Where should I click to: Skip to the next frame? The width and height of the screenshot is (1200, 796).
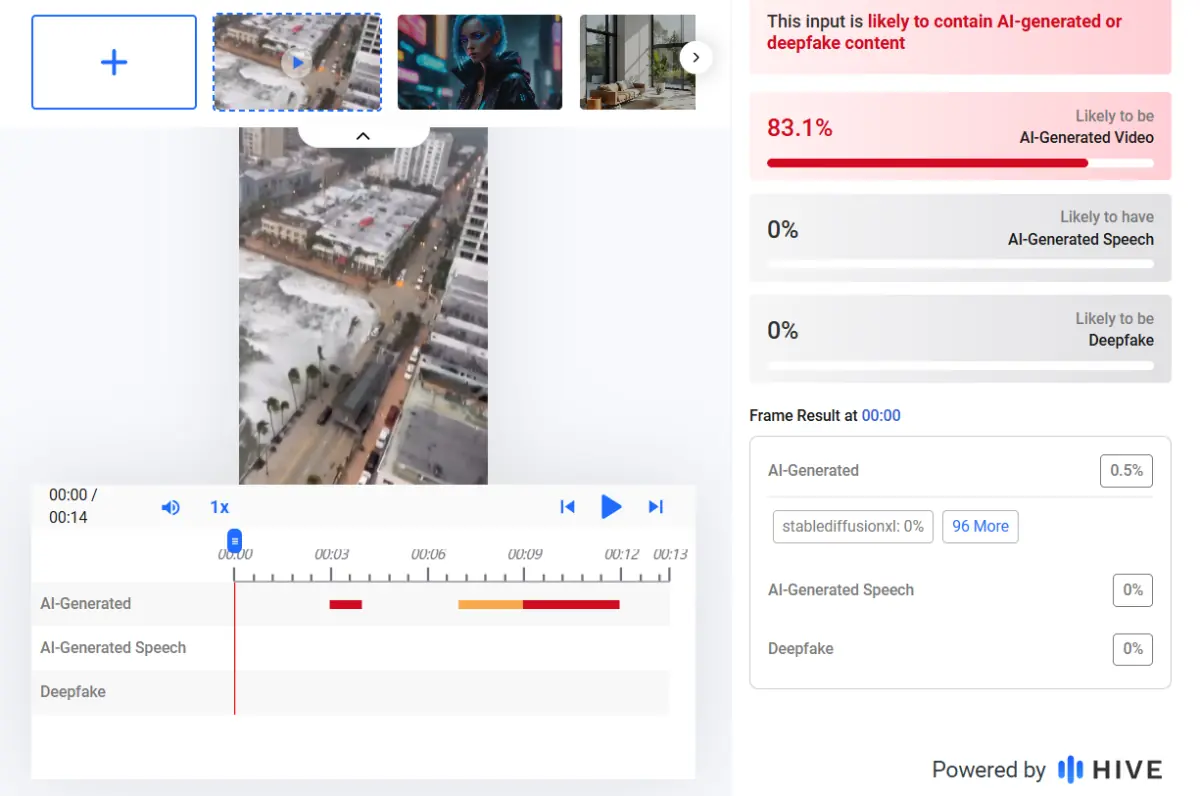(656, 507)
